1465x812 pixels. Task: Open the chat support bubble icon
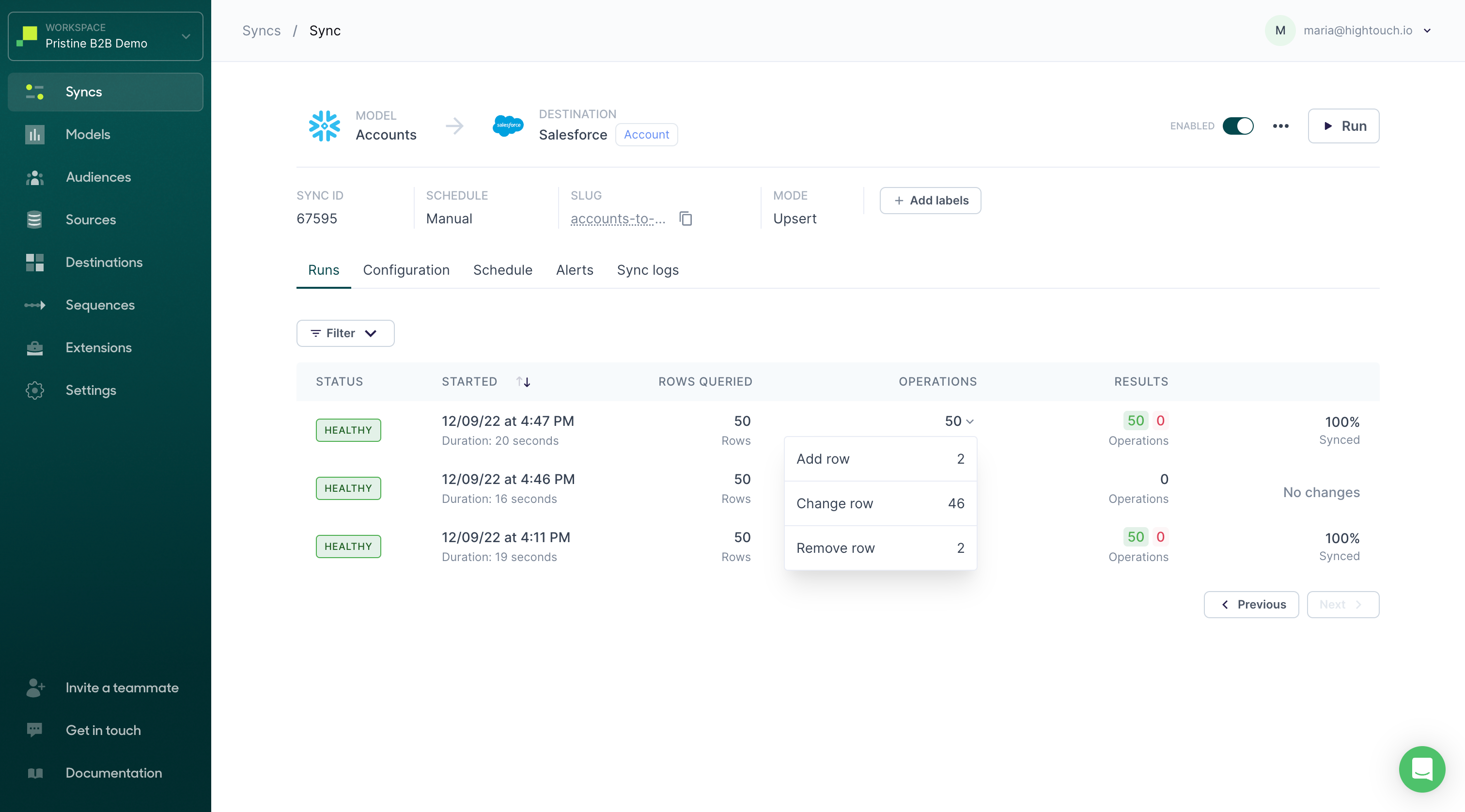[x=1421, y=768]
